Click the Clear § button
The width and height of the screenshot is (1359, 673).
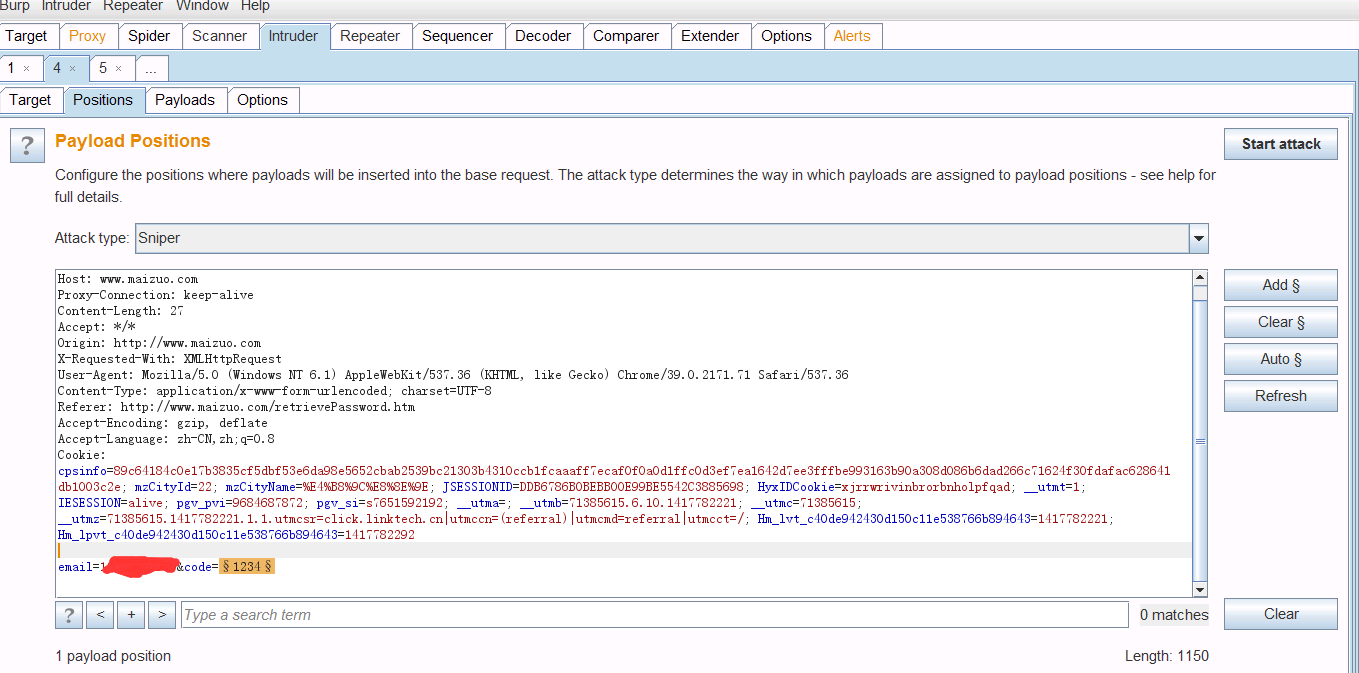pos(1281,322)
